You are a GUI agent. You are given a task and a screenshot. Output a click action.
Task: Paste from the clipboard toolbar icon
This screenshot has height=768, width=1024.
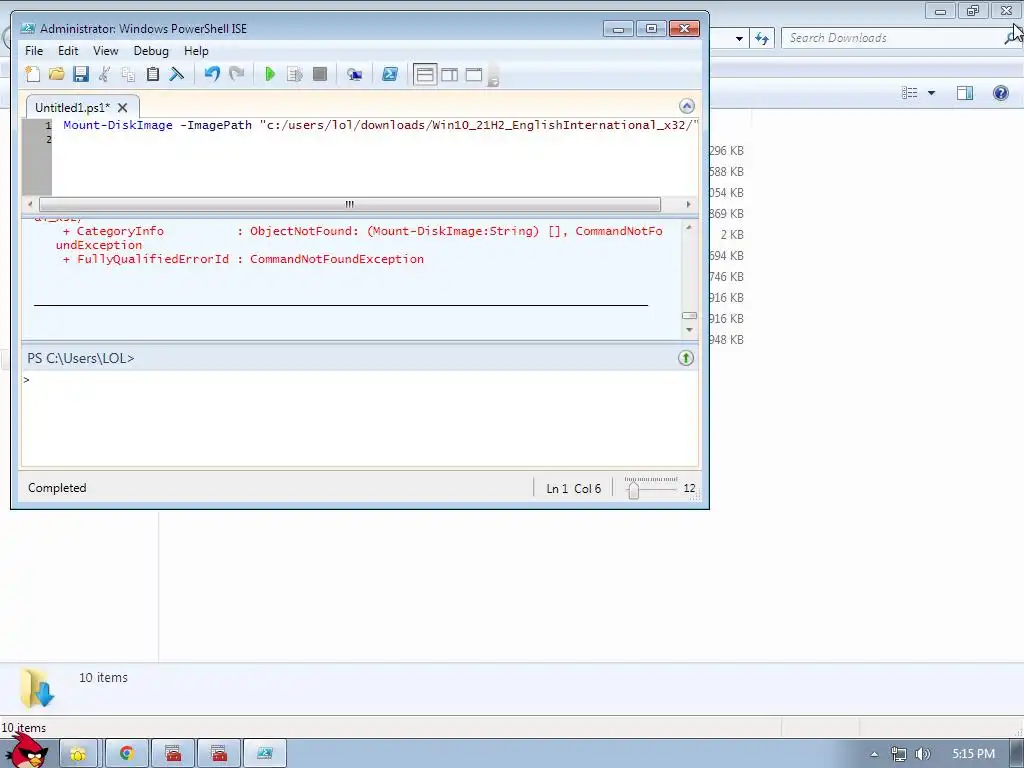(152, 74)
